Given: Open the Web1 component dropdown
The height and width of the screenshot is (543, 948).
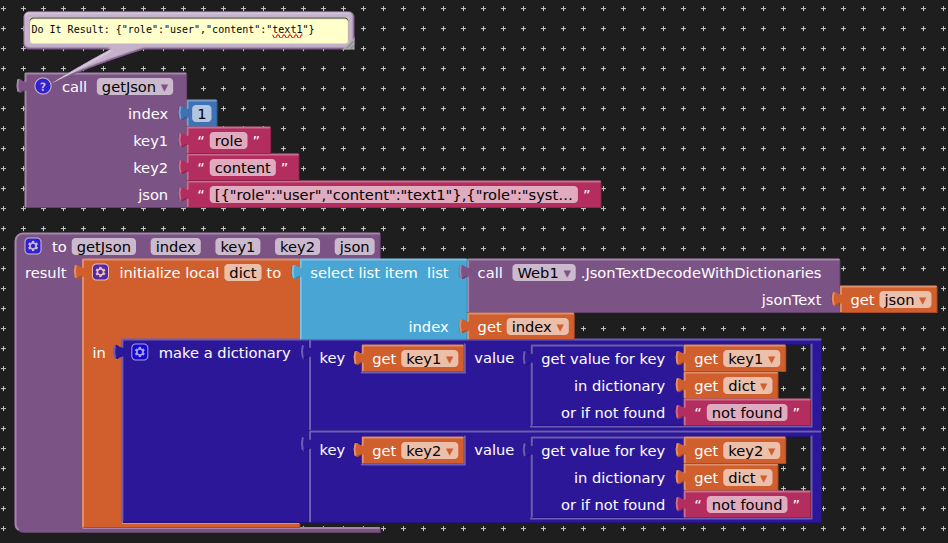Looking at the screenshot, I should 544,273.
